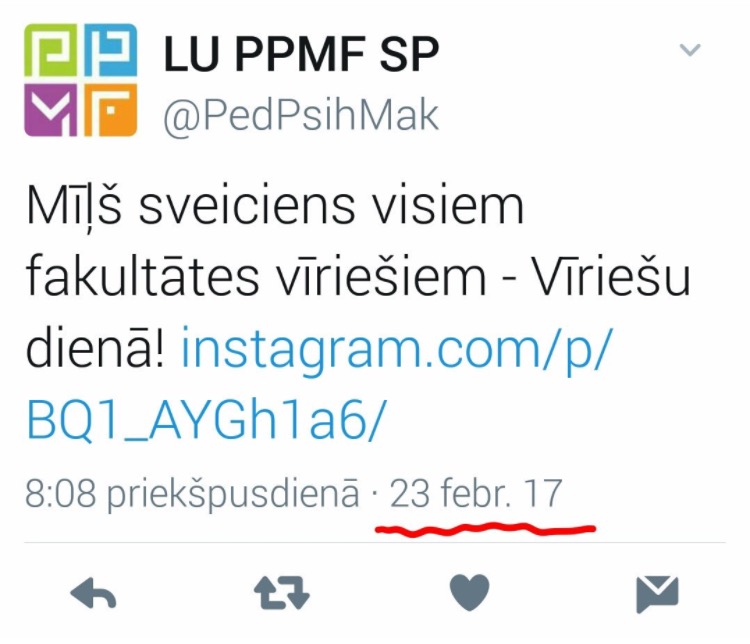The height and width of the screenshot is (644, 750).
Task: Open the LU PPMF SP display name
Action: [301, 54]
